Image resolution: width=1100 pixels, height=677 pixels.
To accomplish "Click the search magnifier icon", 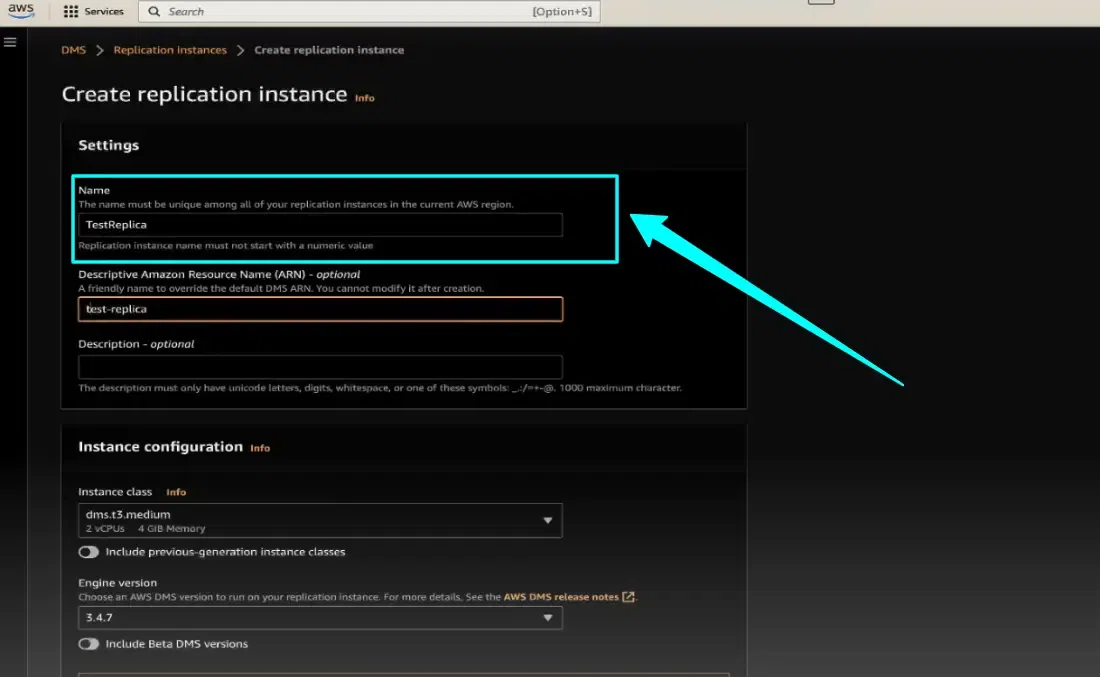I will (154, 11).
